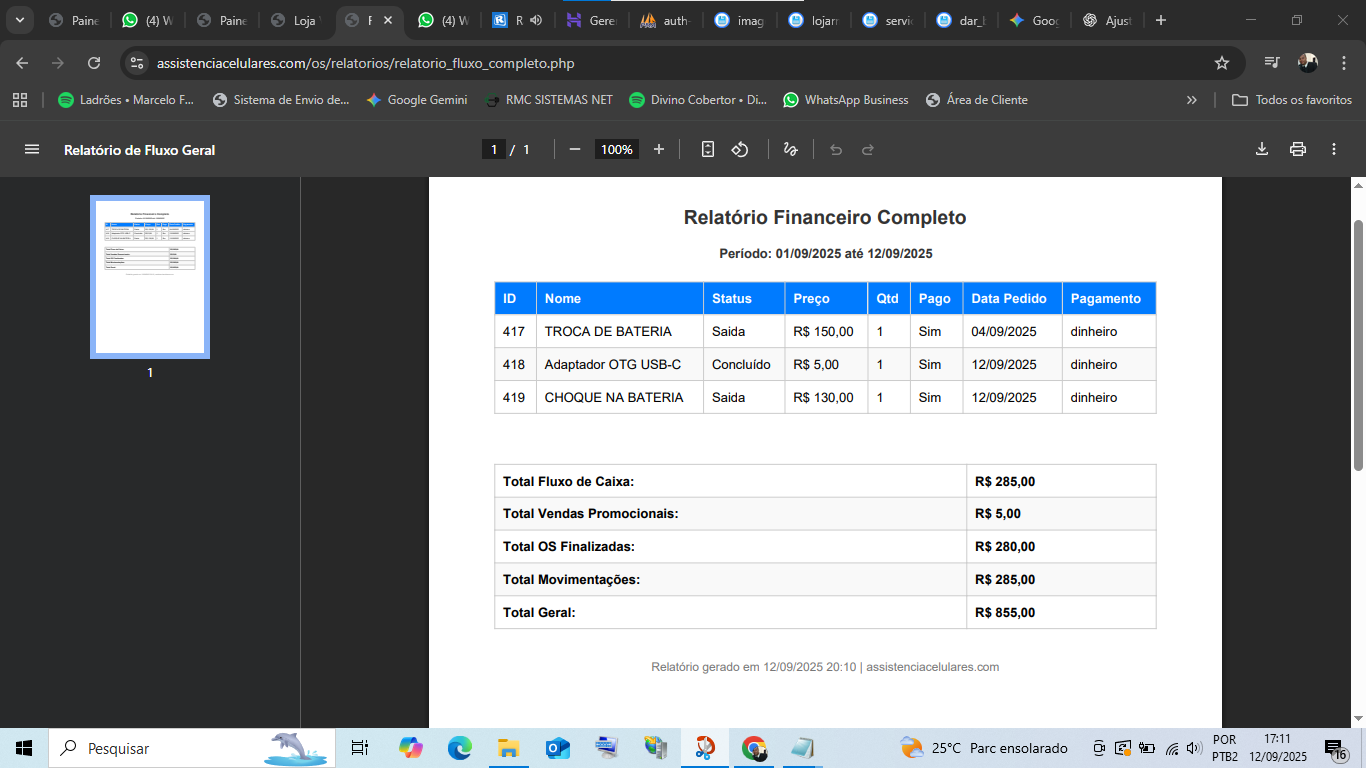Viewport: 1366px width, 768px height.
Task: Switch to the Ajust browser tab
Action: coord(1108,20)
